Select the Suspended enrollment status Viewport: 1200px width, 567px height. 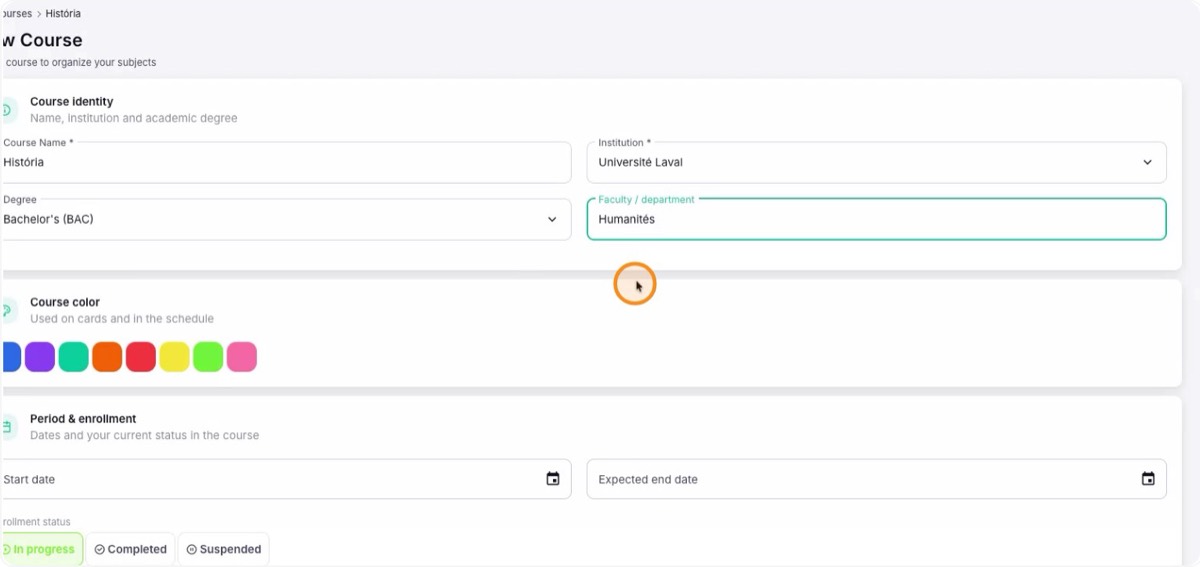223,549
